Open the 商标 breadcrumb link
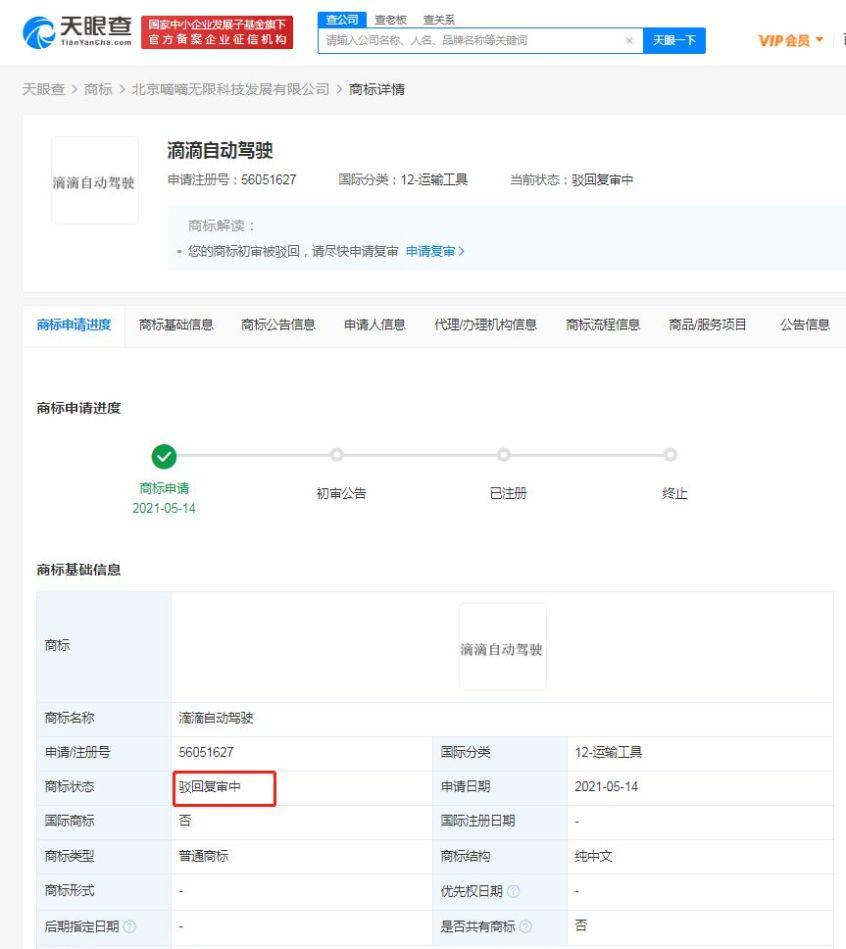This screenshot has width=846, height=949. pos(98,89)
